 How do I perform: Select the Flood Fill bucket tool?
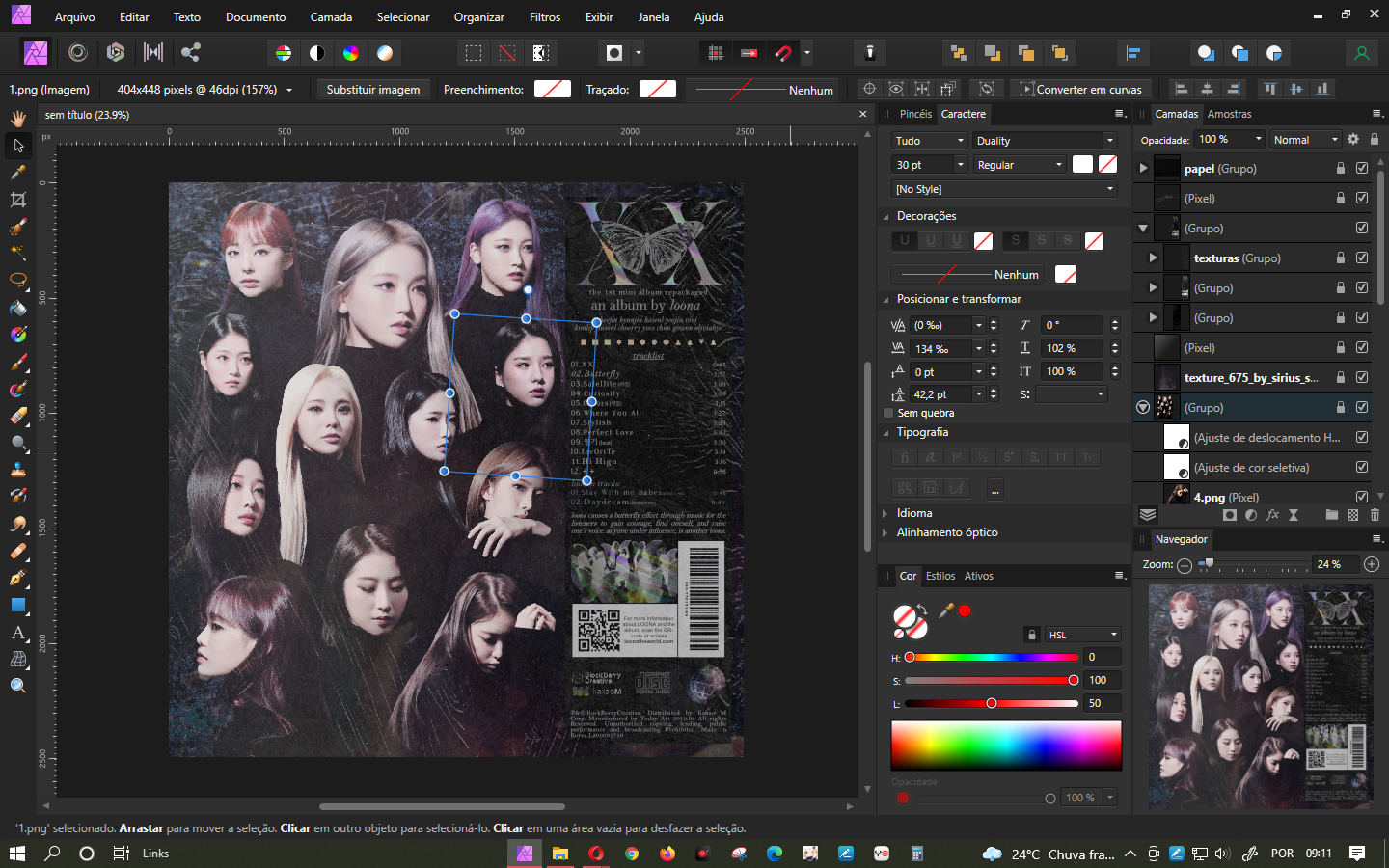17,309
